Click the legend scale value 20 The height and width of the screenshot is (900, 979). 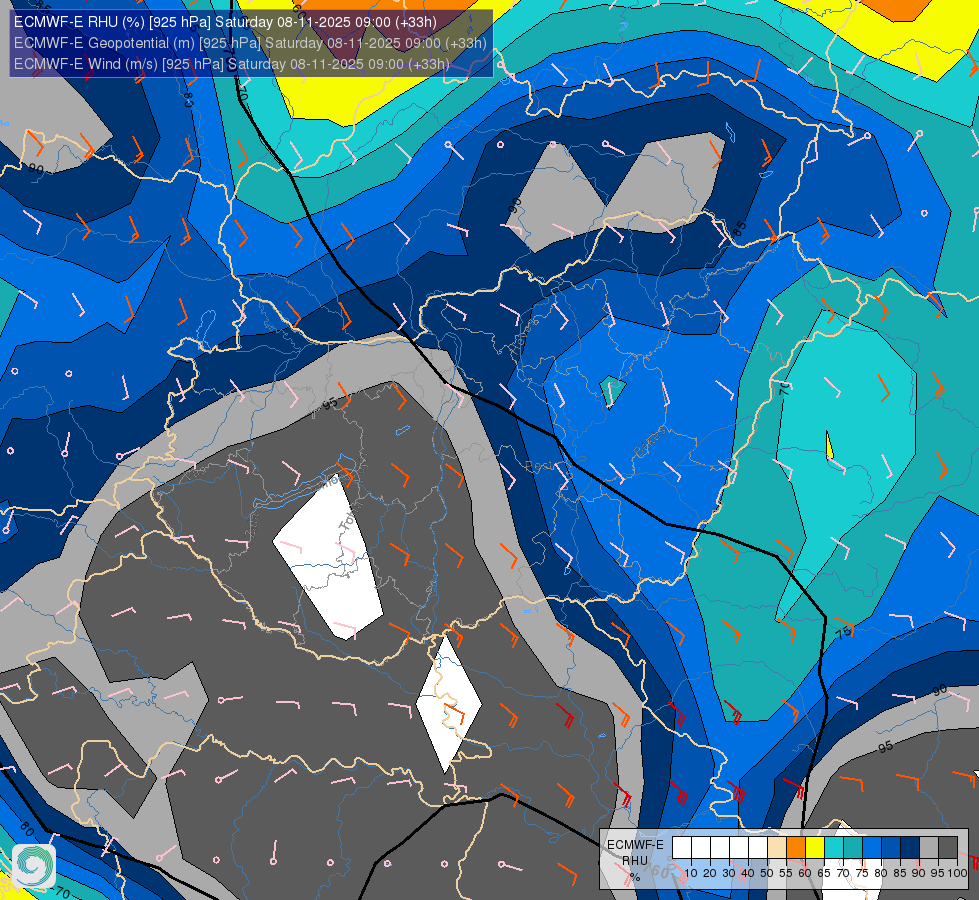pos(710,873)
